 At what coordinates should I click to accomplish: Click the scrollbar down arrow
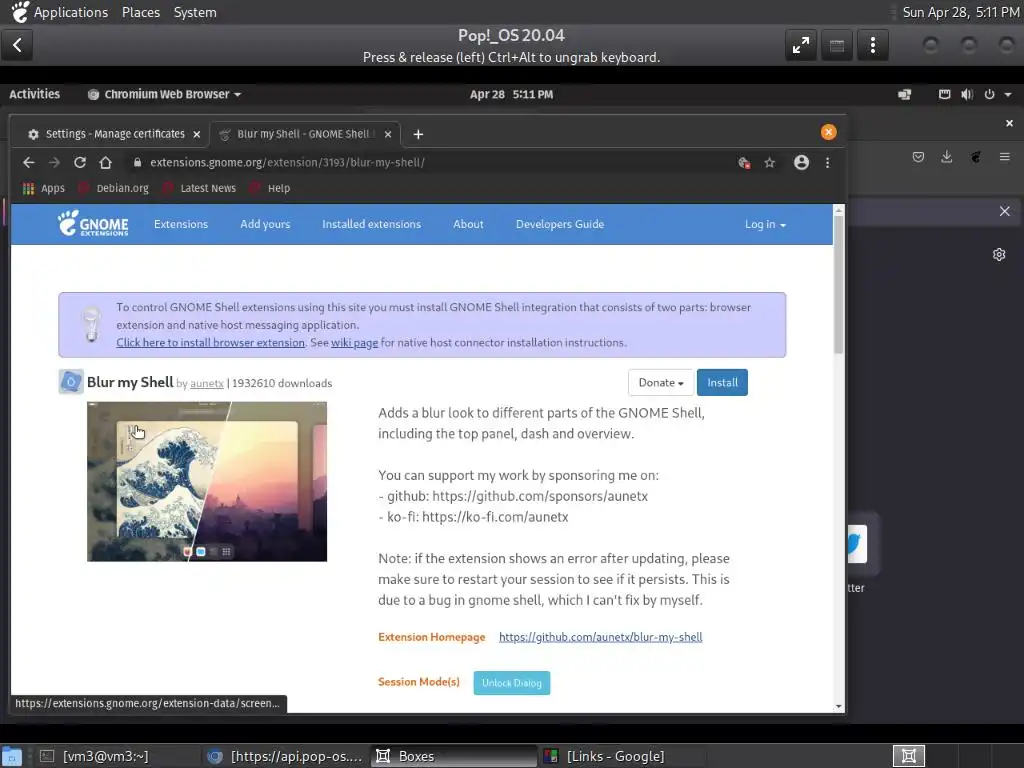coord(839,707)
